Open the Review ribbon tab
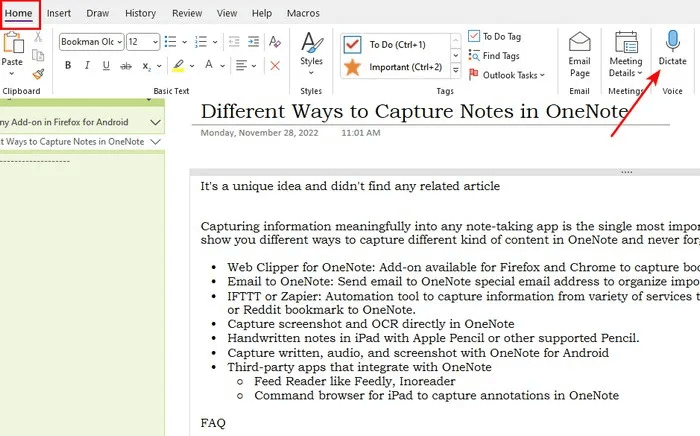The image size is (700, 436). [187, 13]
